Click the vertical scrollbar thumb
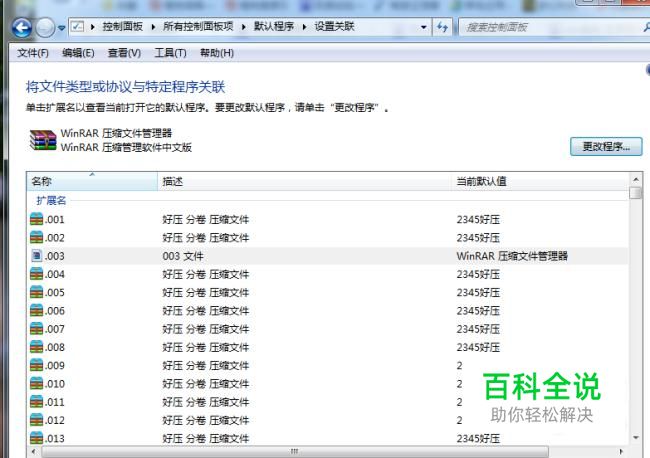Screen dimensions: 650x458 635,193
